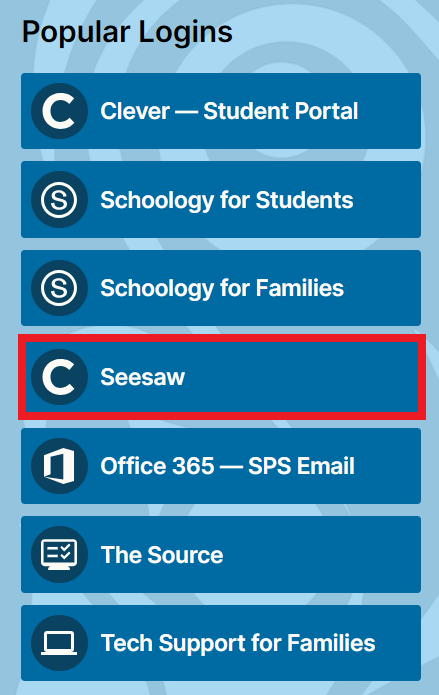Click the Clever C logo icon
The width and height of the screenshot is (439, 695).
(59, 111)
